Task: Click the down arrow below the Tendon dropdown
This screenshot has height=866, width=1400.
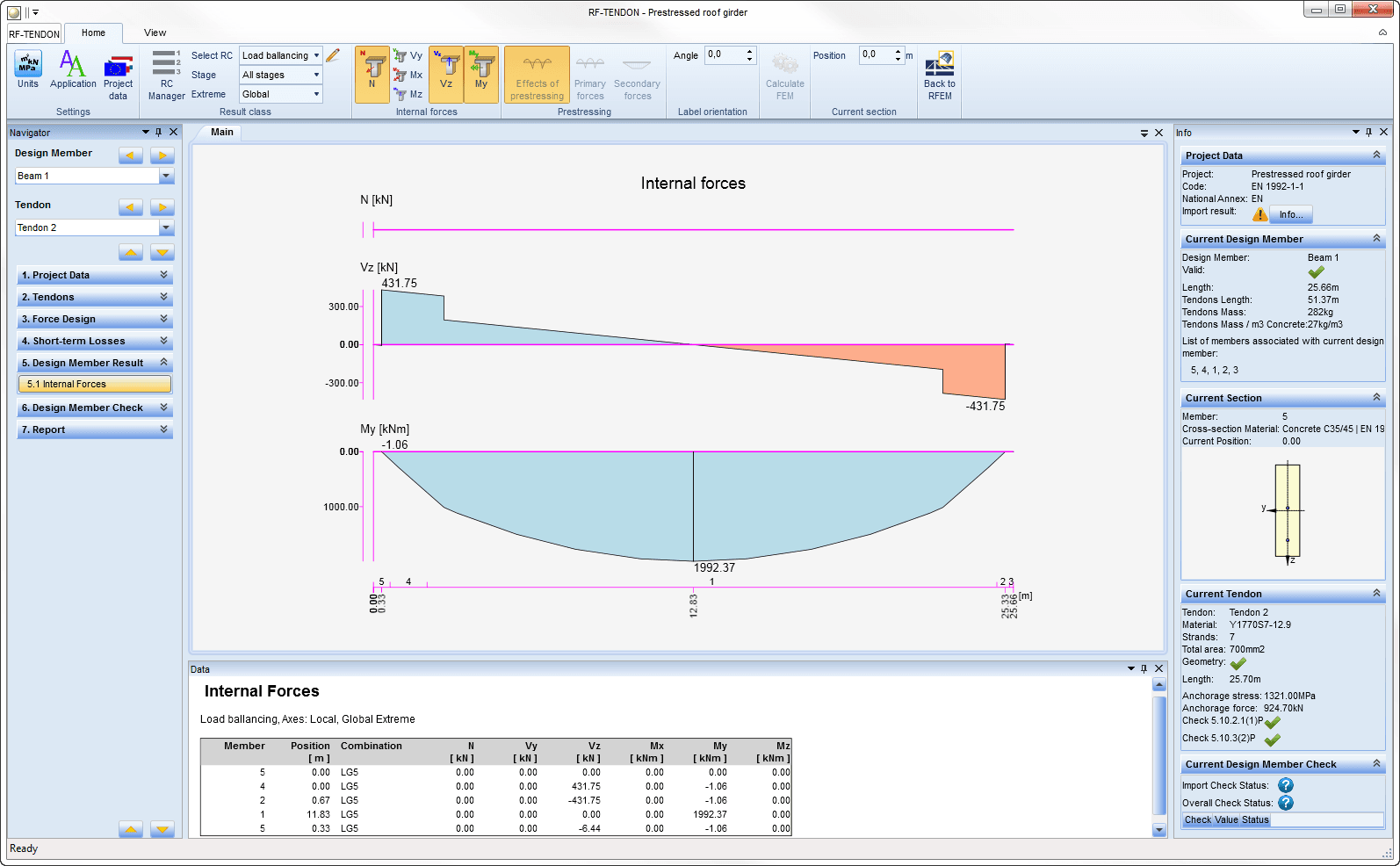Action: tap(162, 253)
